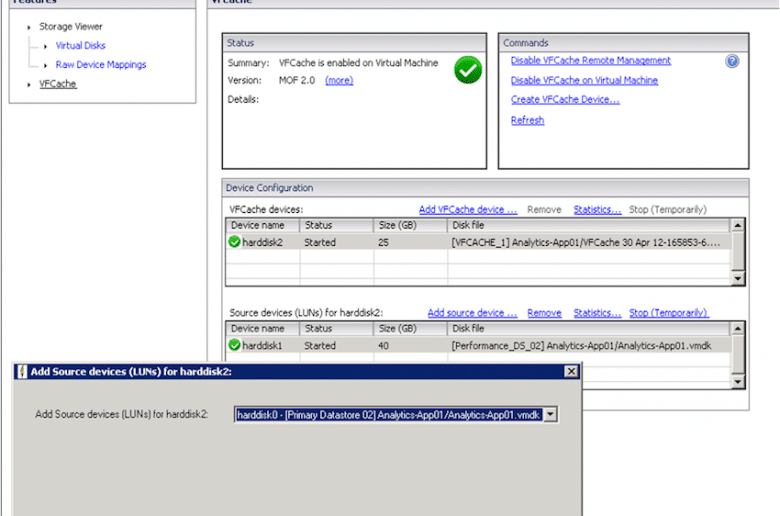Screen dimensions: 780x516
Task: Sort source devices by Size (GB) header
Action: click(410, 328)
